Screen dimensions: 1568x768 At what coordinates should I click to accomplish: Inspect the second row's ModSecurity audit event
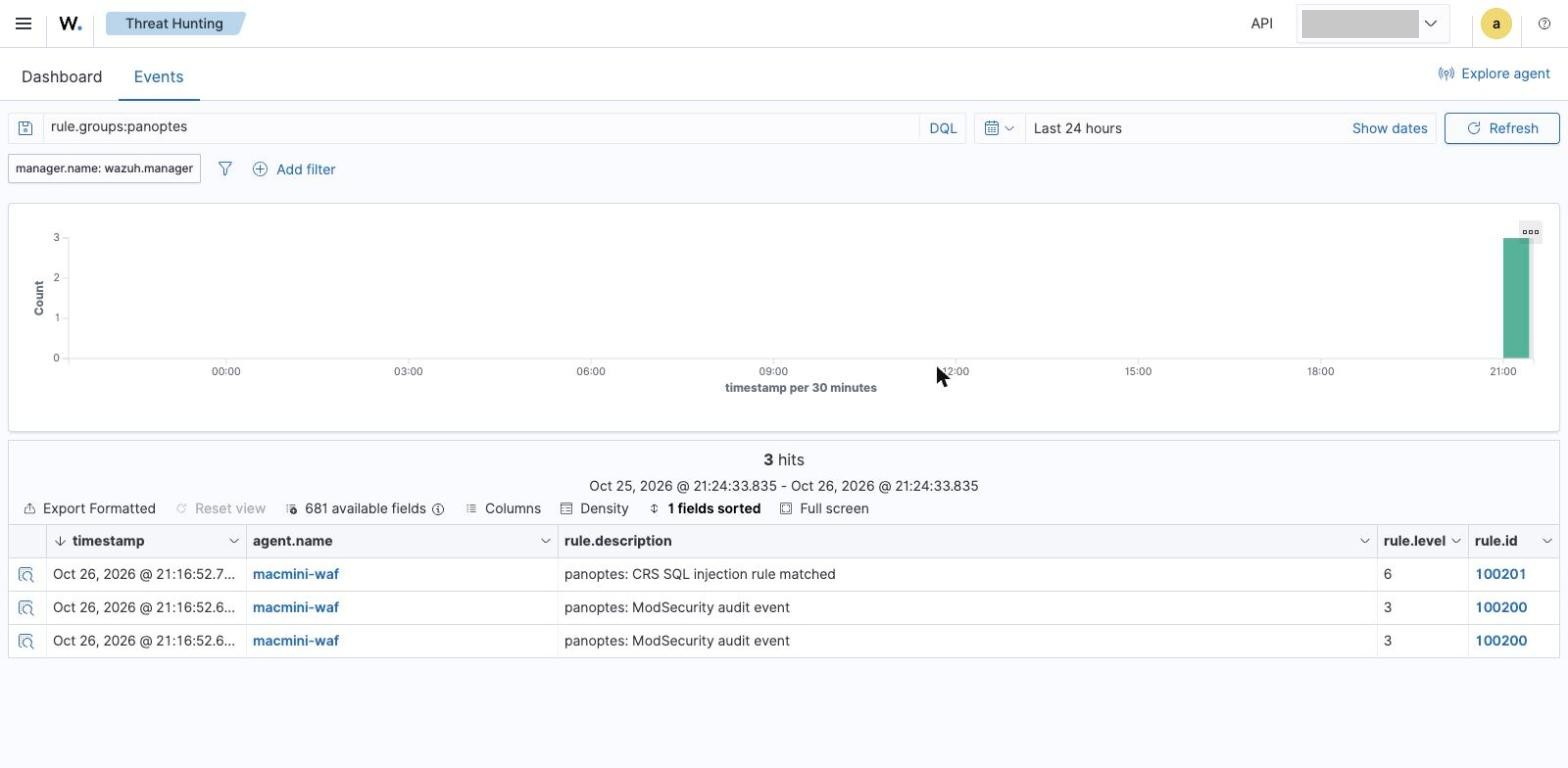pyautogui.click(x=26, y=608)
